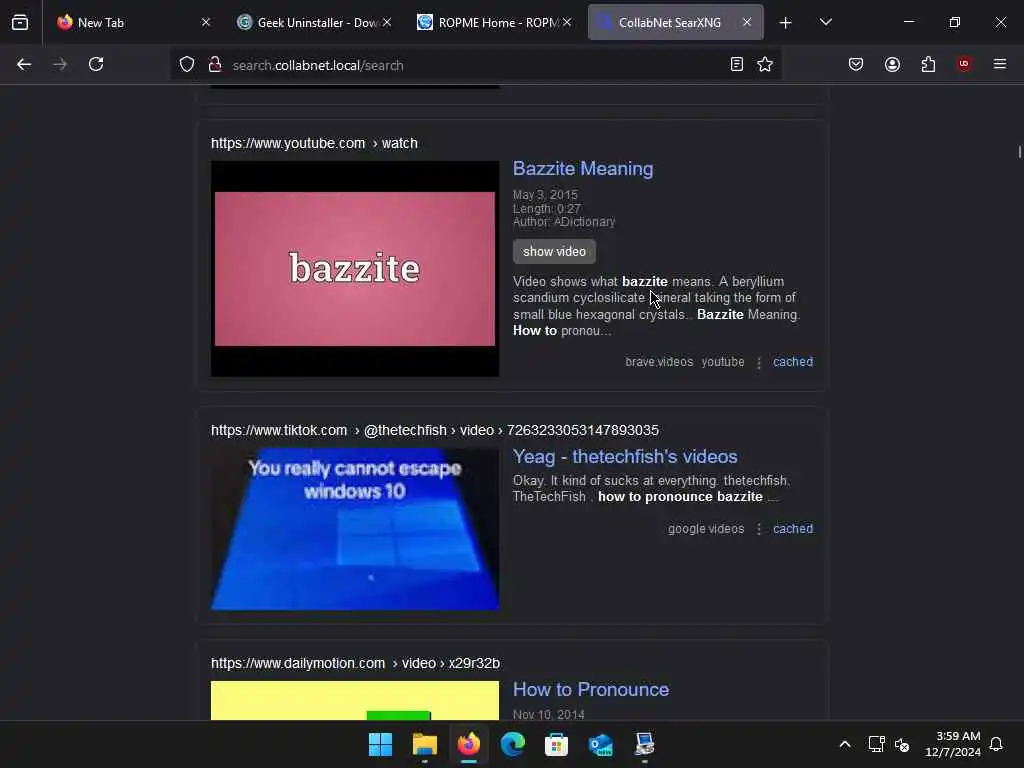Click brave.videos engine label

[x=659, y=362]
